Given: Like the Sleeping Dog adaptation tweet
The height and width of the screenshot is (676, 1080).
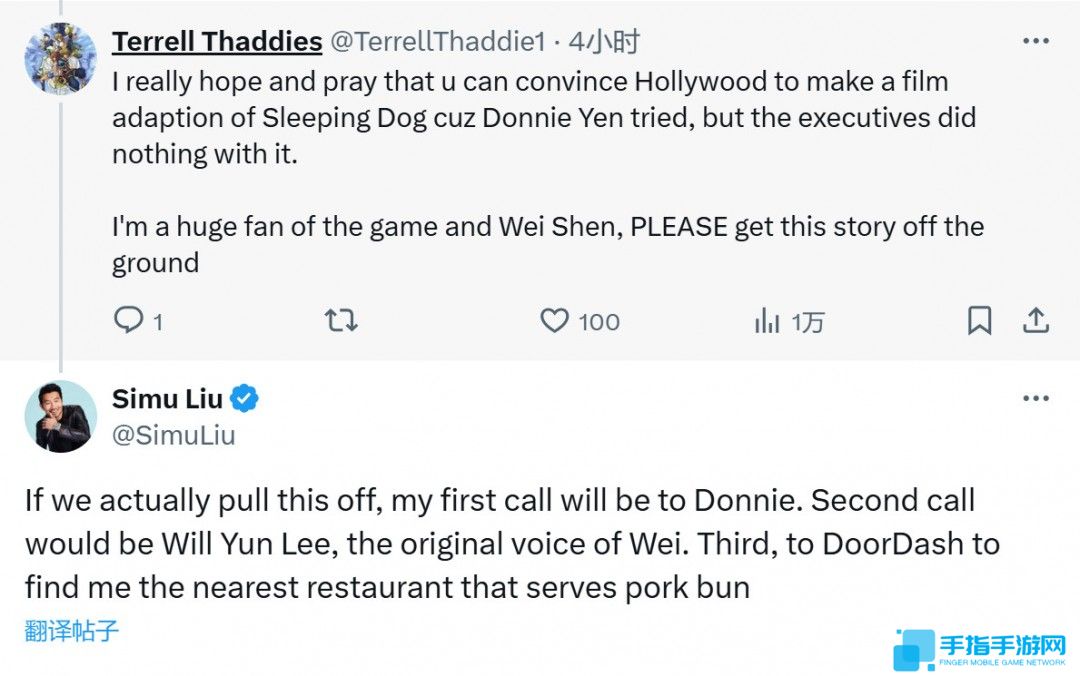Looking at the screenshot, I should [554, 321].
